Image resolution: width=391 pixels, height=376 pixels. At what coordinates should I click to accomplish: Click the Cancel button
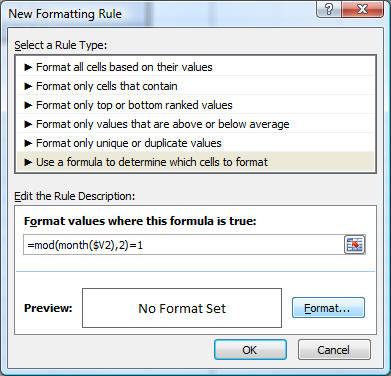click(x=334, y=350)
